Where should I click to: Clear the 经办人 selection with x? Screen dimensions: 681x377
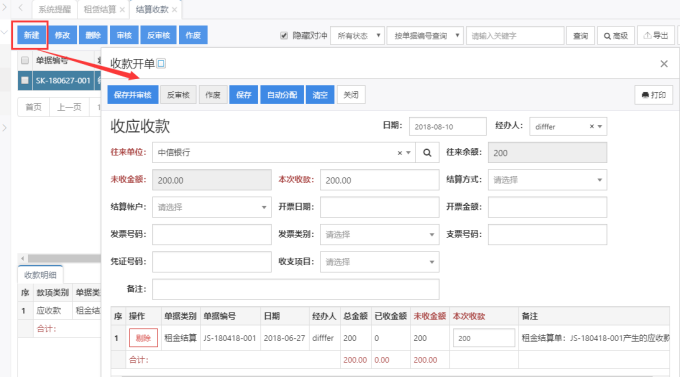(x=592, y=126)
